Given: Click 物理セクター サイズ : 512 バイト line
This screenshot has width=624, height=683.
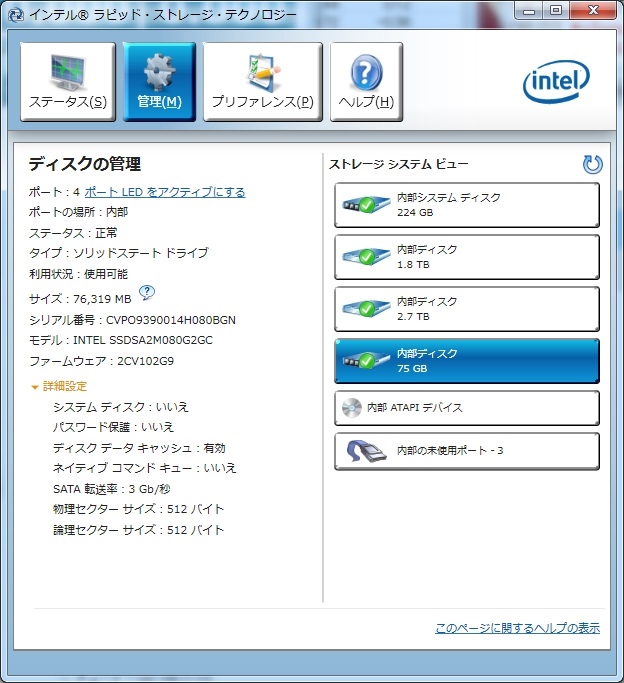Looking at the screenshot, I should (x=138, y=509).
